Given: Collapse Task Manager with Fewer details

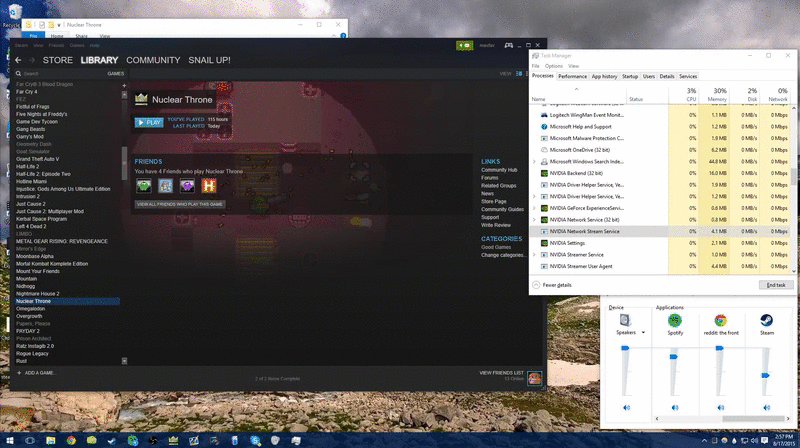Looking at the screenshot, I should 552,285.
